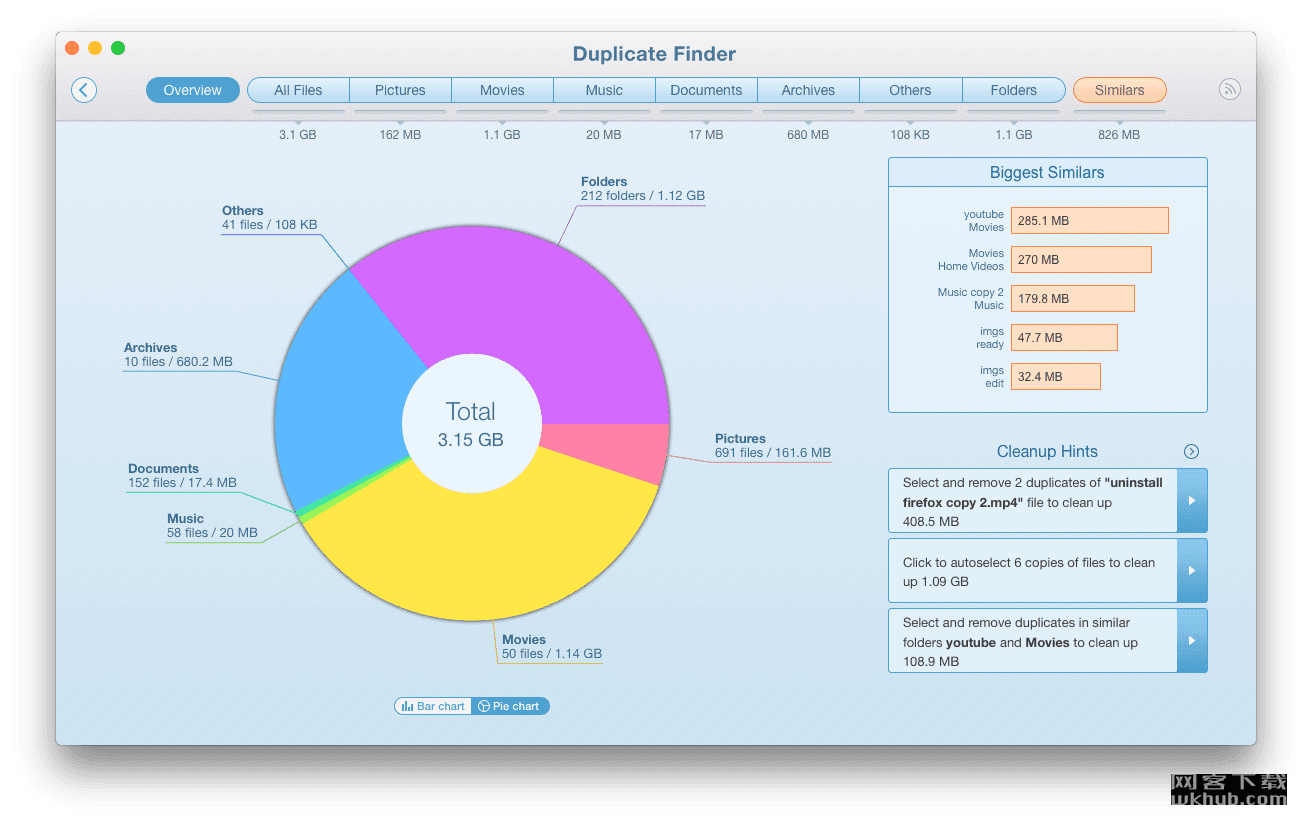Switch to Pie chart view

(510, 706)
